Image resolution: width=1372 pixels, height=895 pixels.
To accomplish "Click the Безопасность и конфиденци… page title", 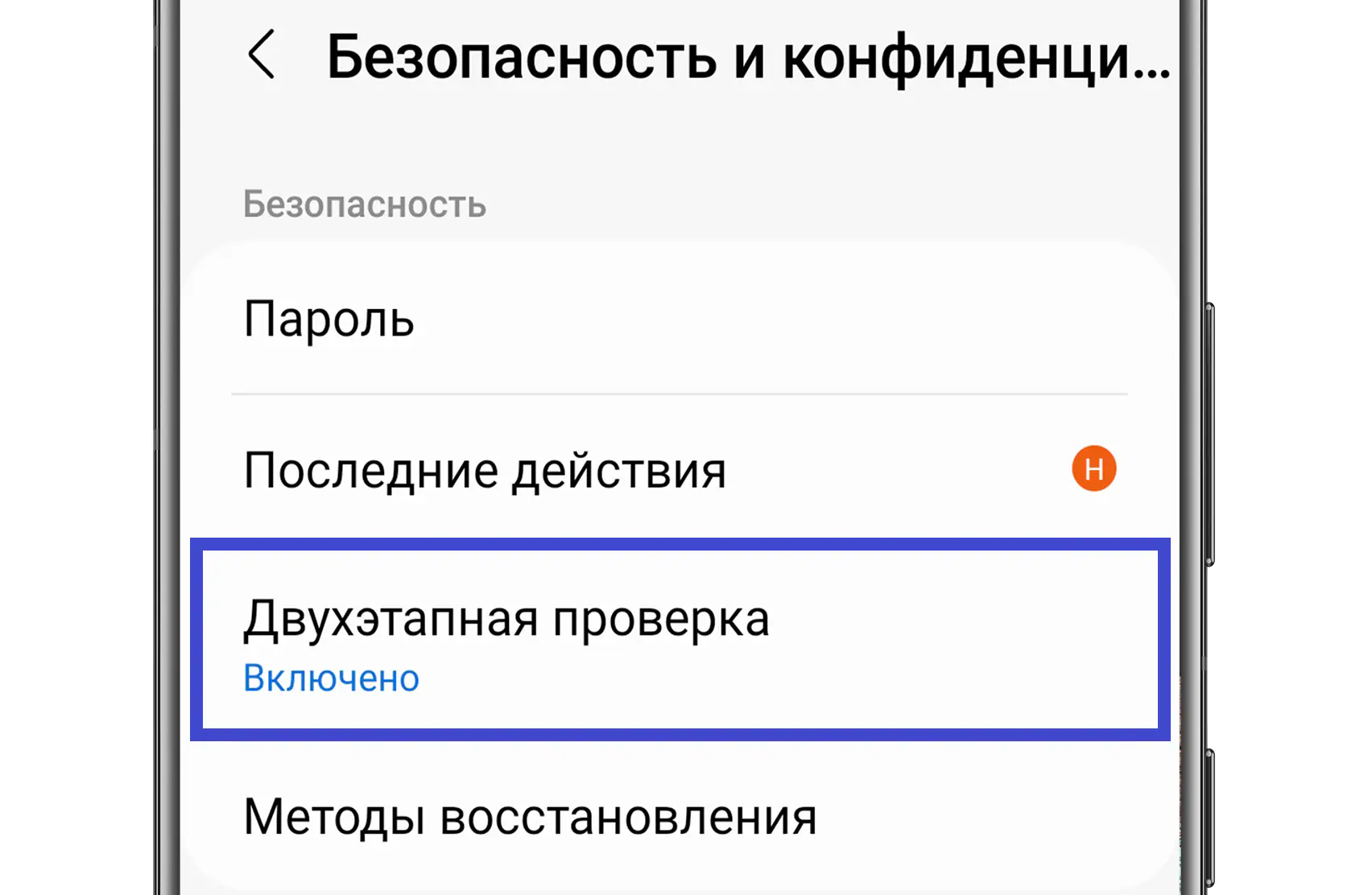I will (747, 58).
